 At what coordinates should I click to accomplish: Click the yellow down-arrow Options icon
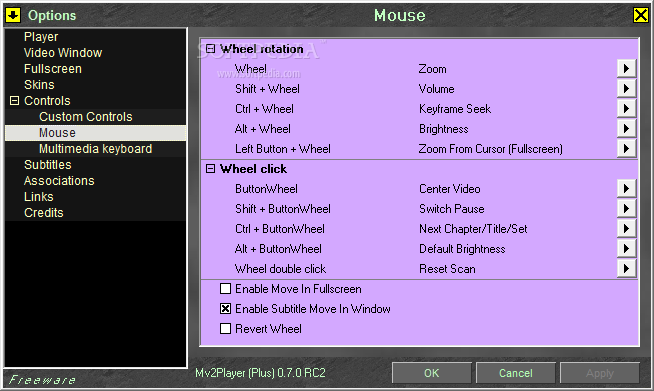coord(13,15)
